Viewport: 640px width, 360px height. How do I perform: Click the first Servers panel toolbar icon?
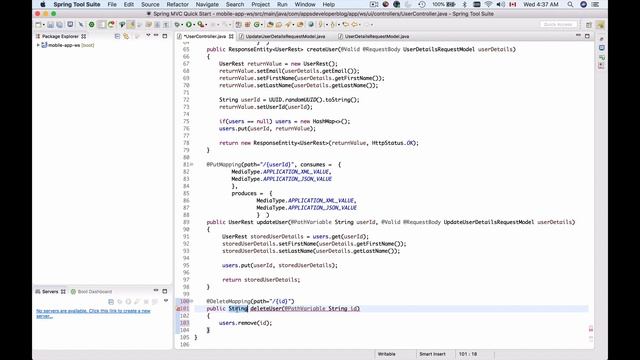point(111,302)
